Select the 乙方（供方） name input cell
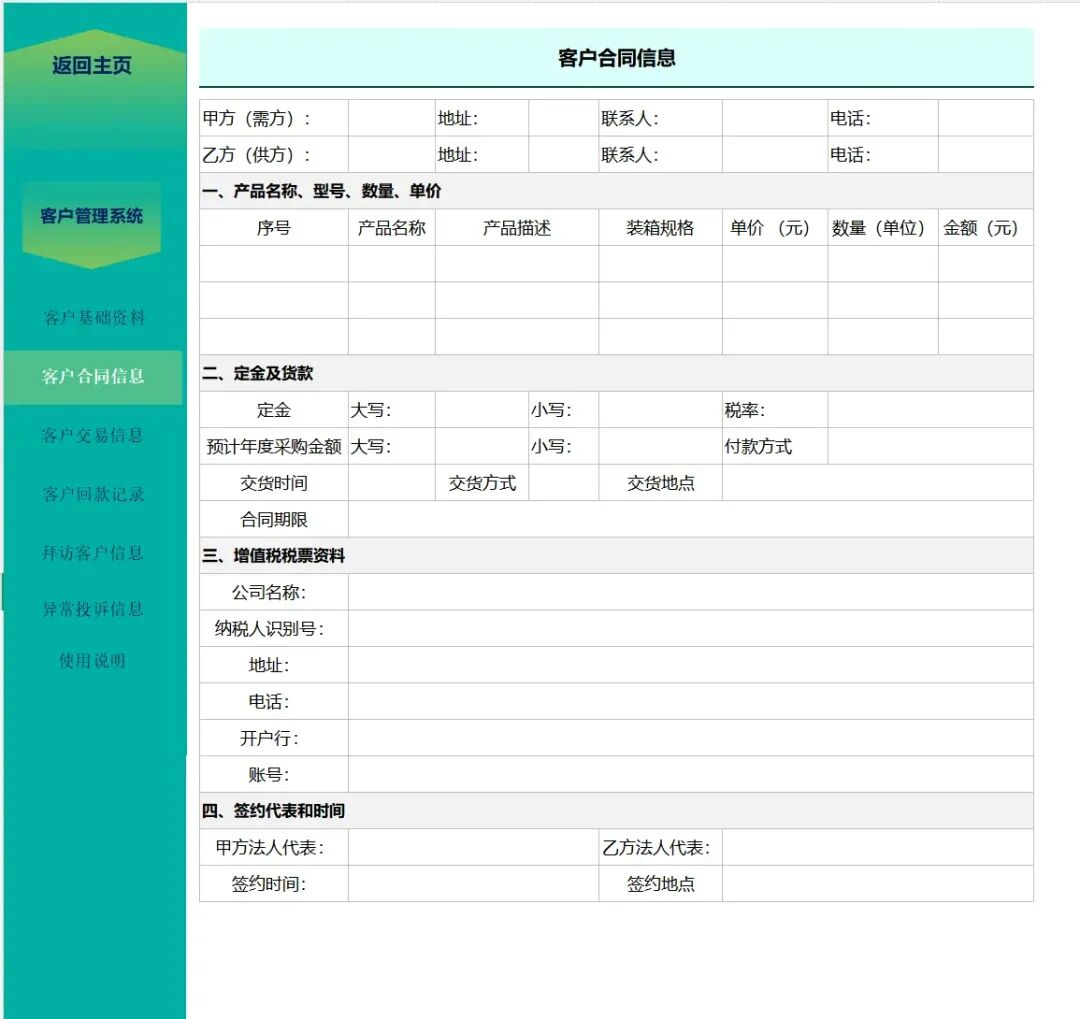The image size is (1080, 1019). click(391, 155)
